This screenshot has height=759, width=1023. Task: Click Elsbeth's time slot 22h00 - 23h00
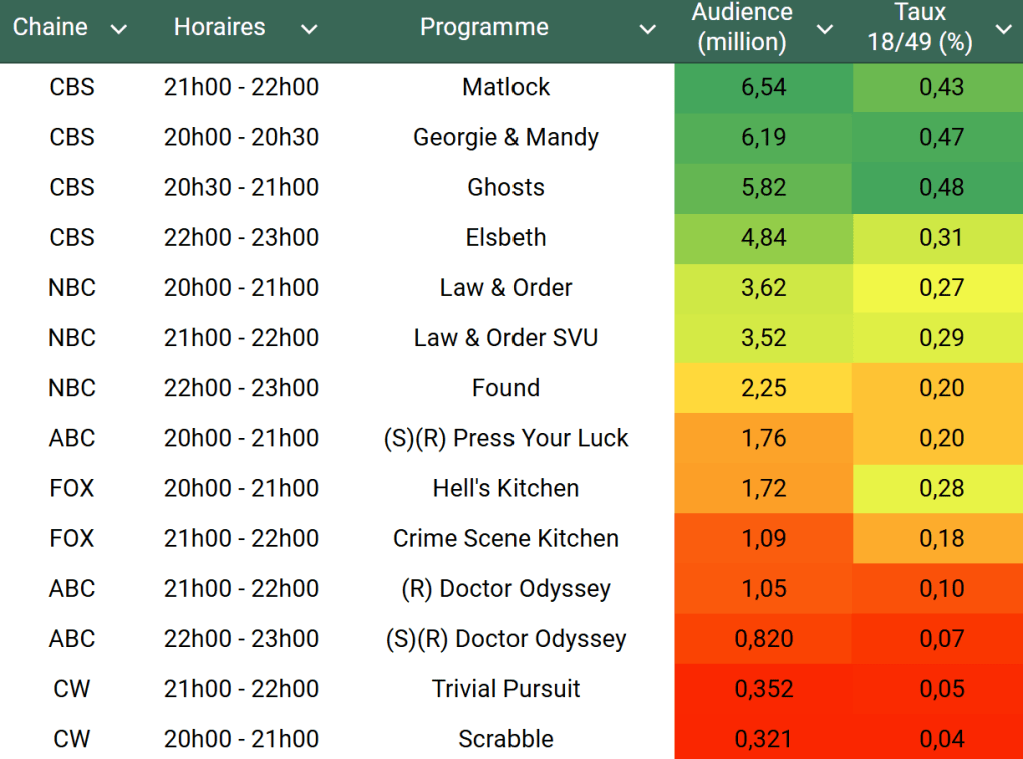tap(241, 237)
